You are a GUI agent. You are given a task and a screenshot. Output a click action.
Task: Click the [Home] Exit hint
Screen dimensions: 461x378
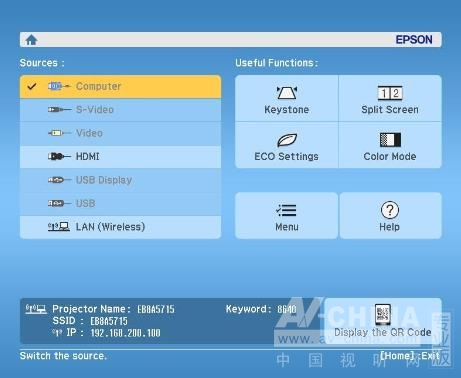[410, 356]
